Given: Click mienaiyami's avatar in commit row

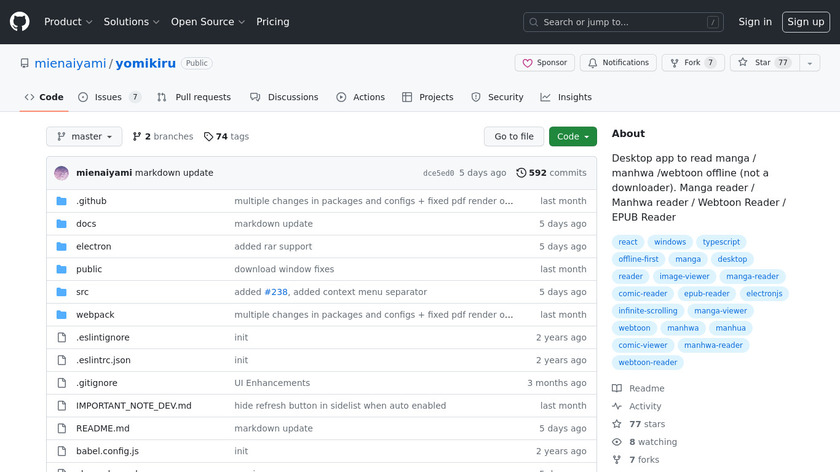Looking at the screenshot, I should 62,173.
